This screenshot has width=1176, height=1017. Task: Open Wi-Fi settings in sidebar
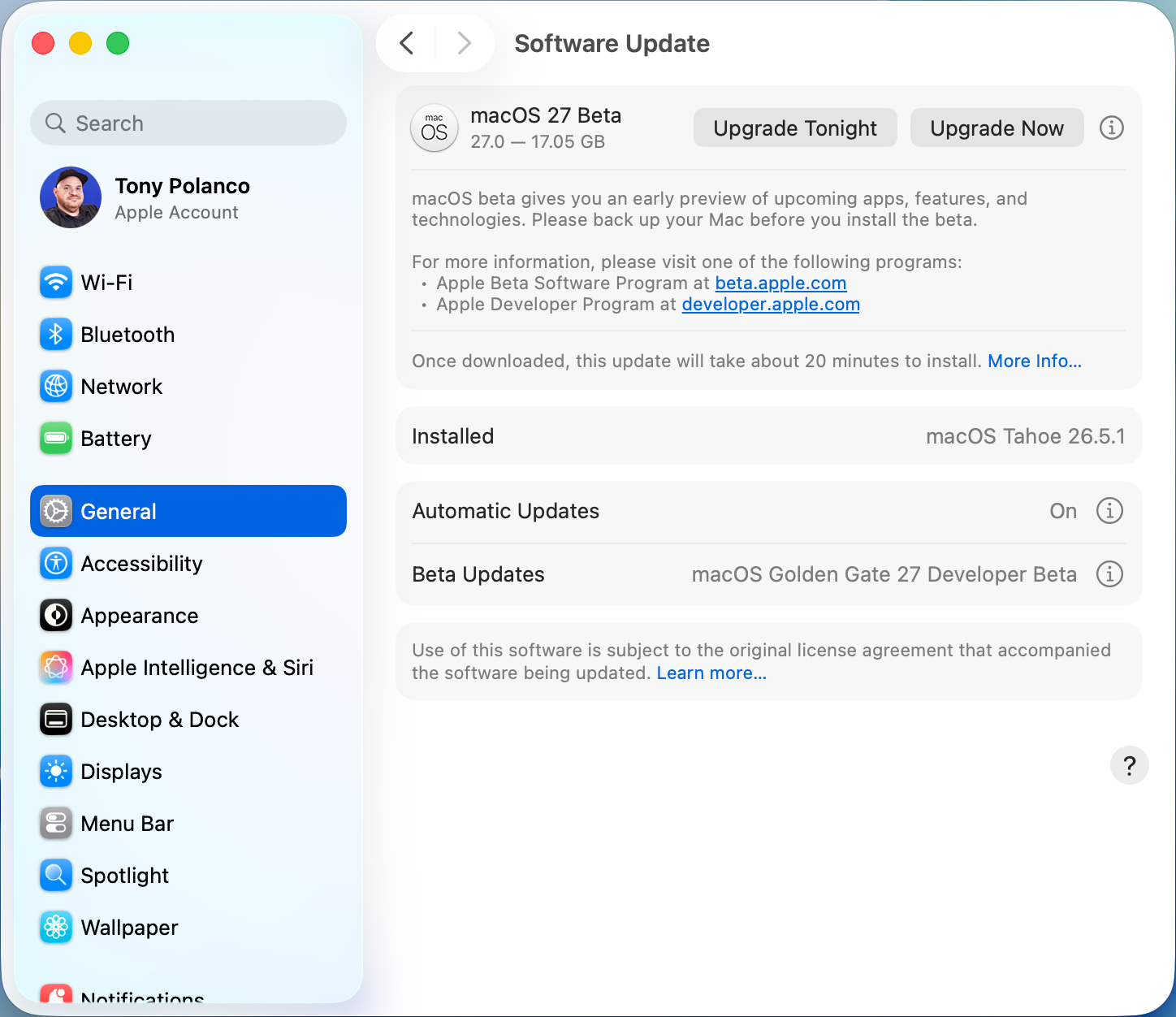(188, 283)
